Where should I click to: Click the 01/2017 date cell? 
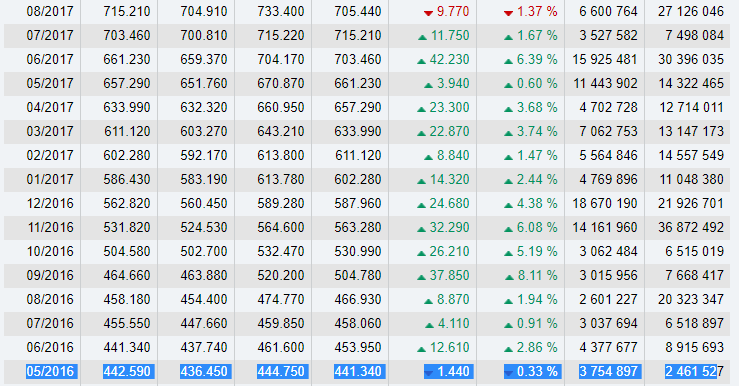(x=50, y=180)
